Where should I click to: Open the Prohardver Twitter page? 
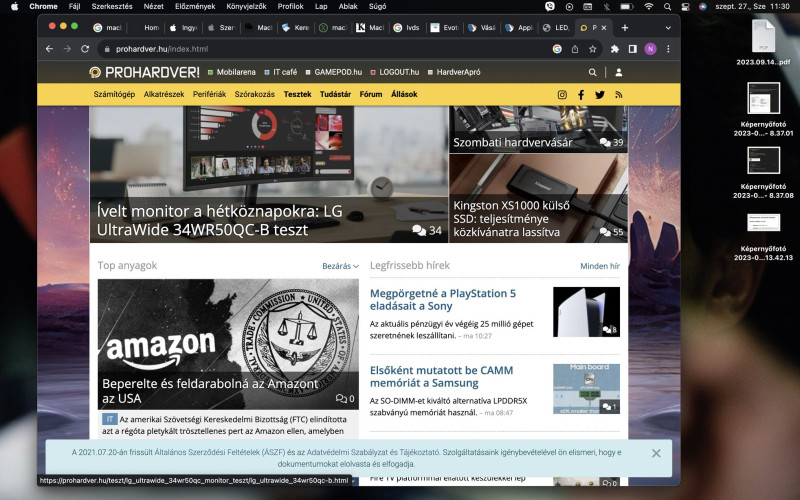point(599,94)
